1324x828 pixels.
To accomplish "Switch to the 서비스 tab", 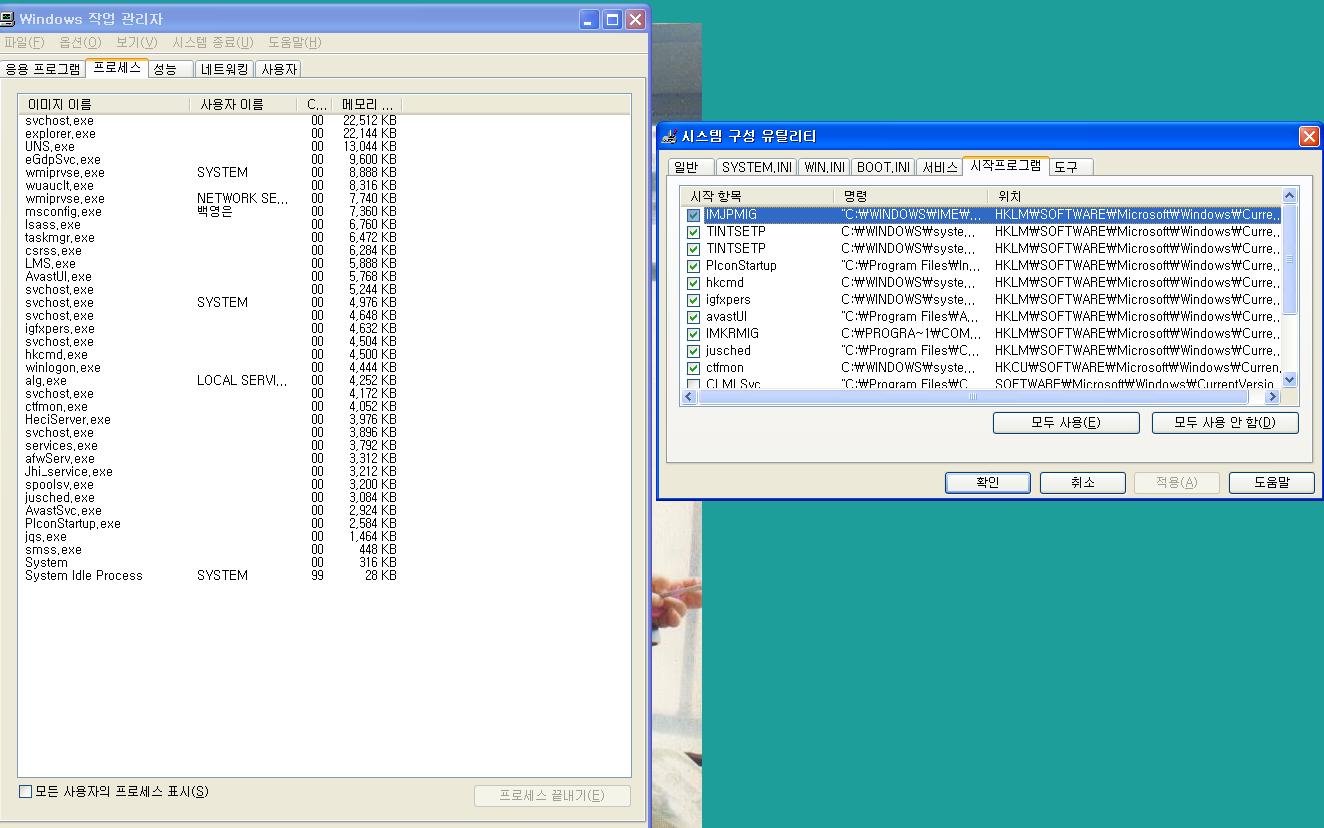I will coord(940,167).
